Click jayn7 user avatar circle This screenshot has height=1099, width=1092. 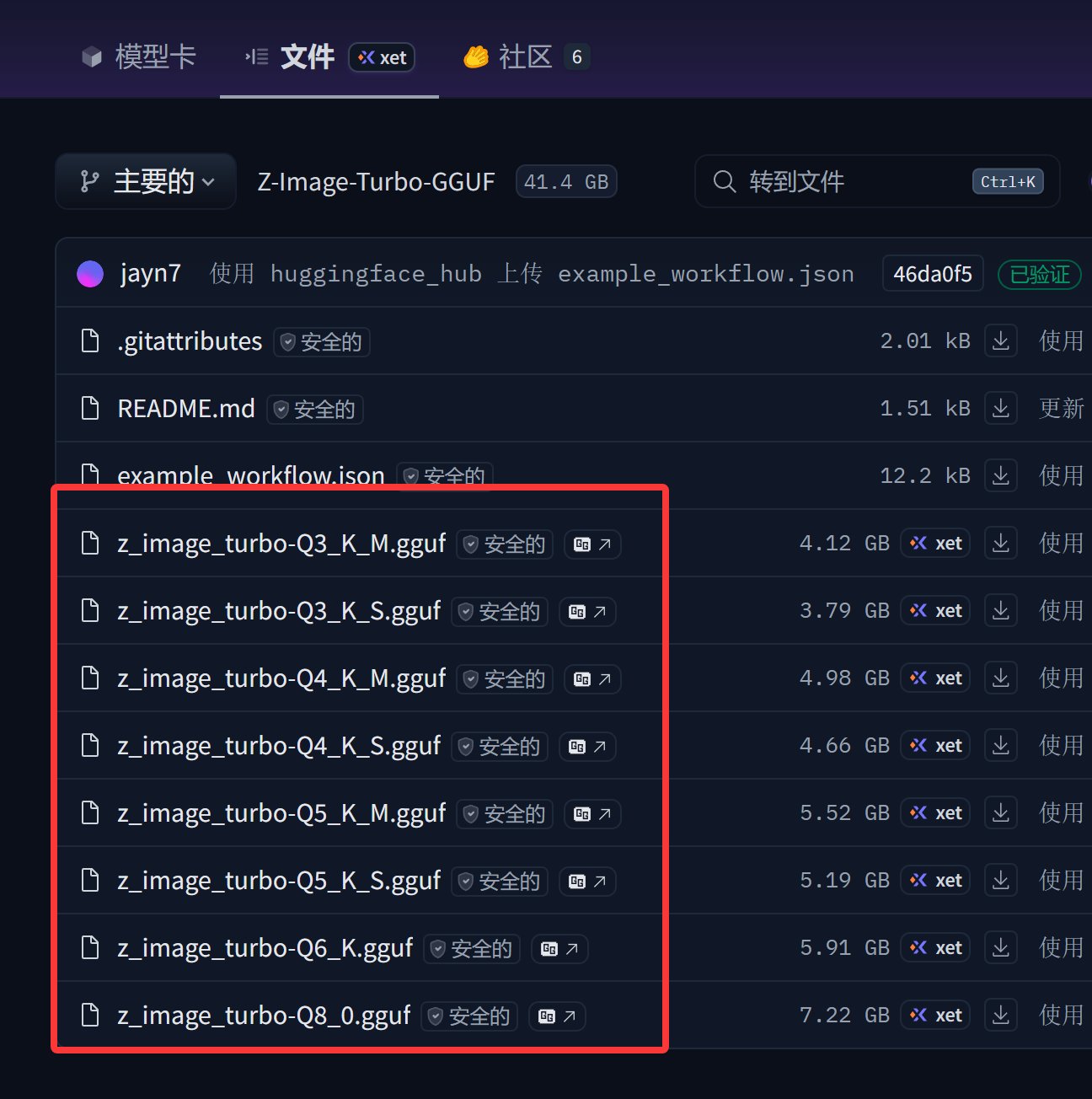(90, 274)
